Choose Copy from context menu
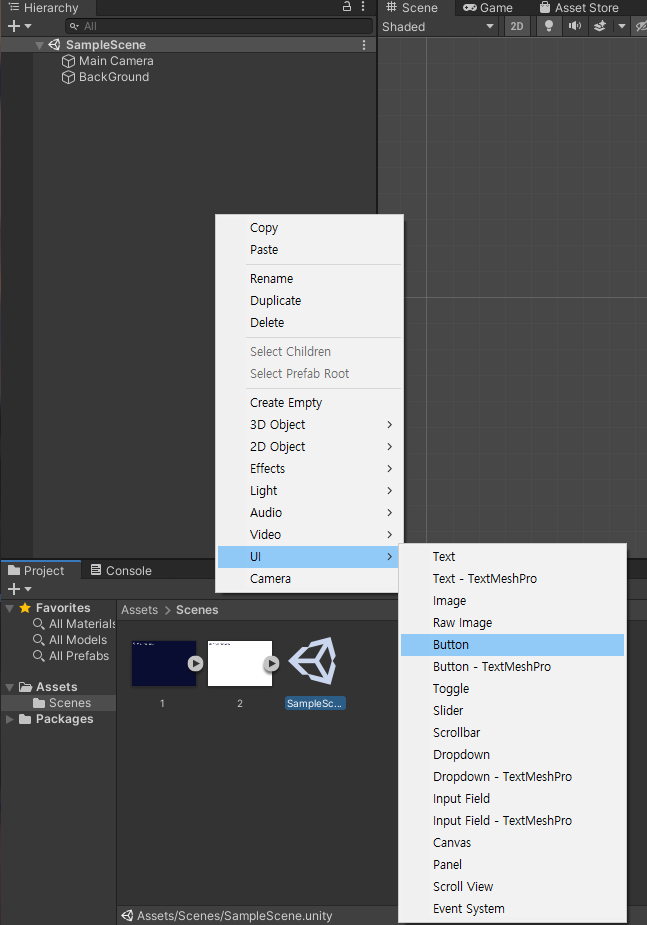The height and width of the screenshot is (925, 647). pos(310,228)
